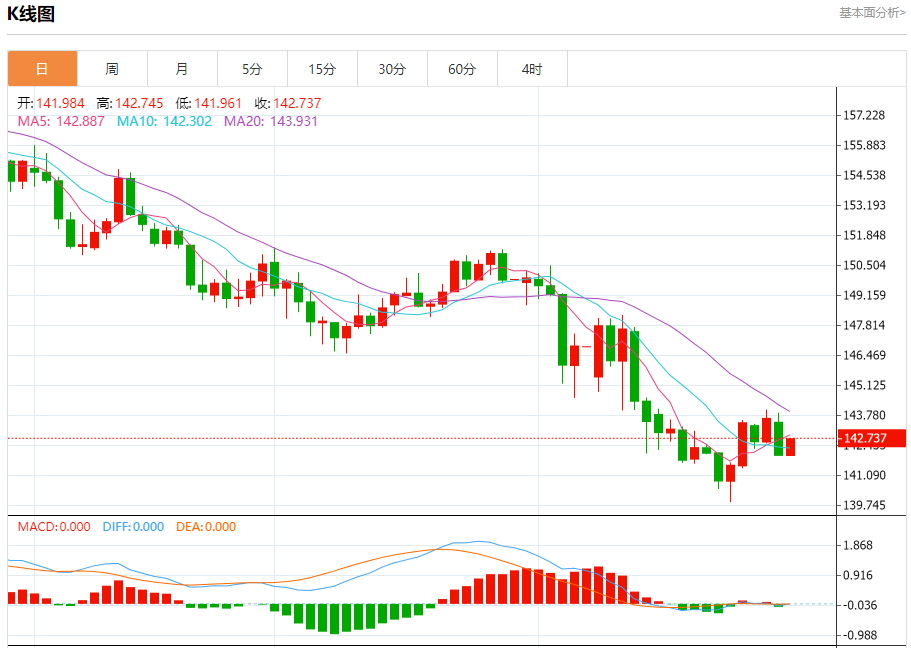Image resolution: width=911 pixels, height=648 pixels.
Task: Click the 143.780 axis label
Action: (x=865, y=415)
